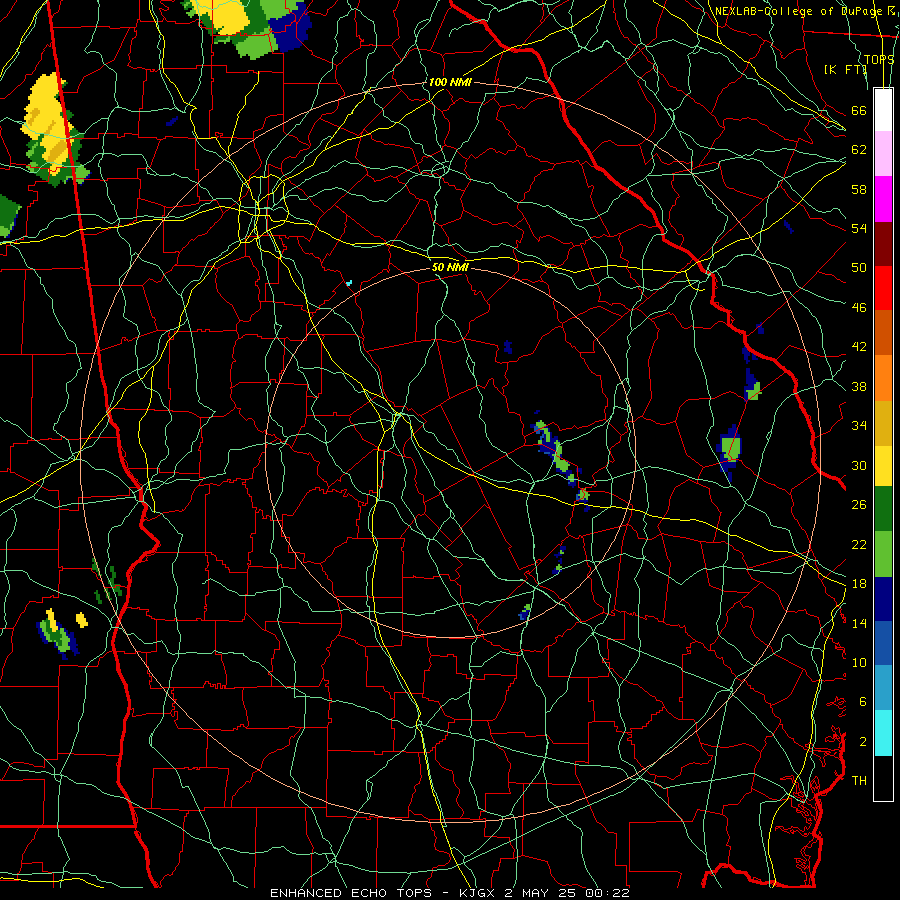Click the dark orange legend swatch
The height and width of the screenshot is (900, 900).
tap(883, 332)
